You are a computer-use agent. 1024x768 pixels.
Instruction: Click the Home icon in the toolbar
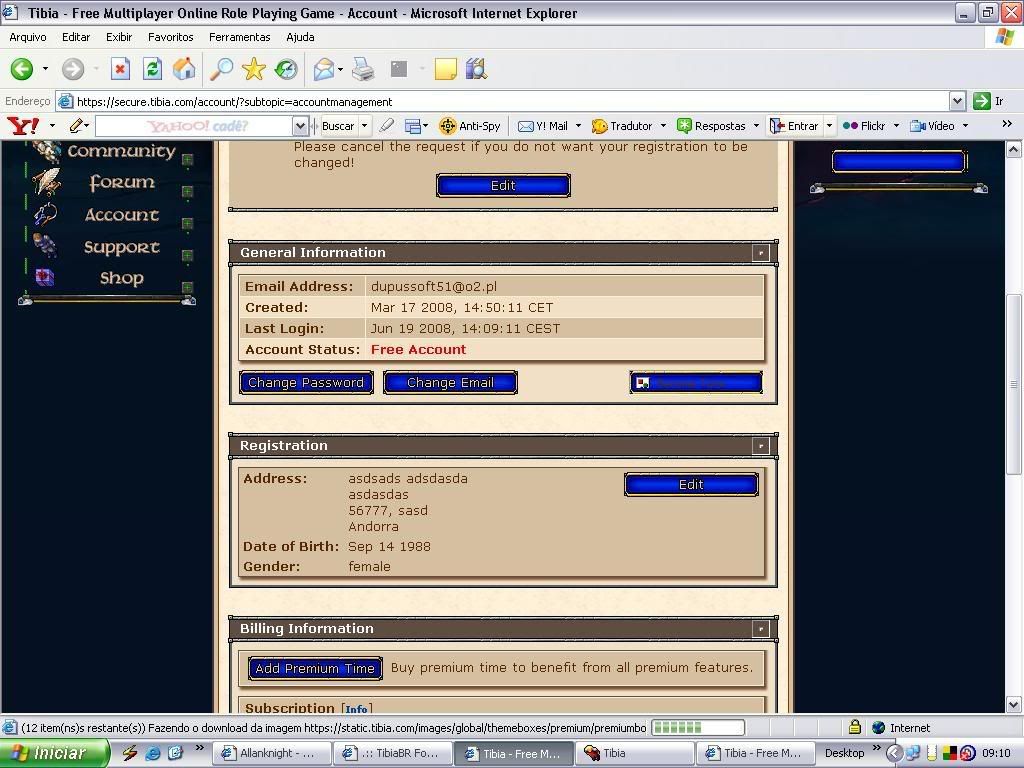click(184, 69)
